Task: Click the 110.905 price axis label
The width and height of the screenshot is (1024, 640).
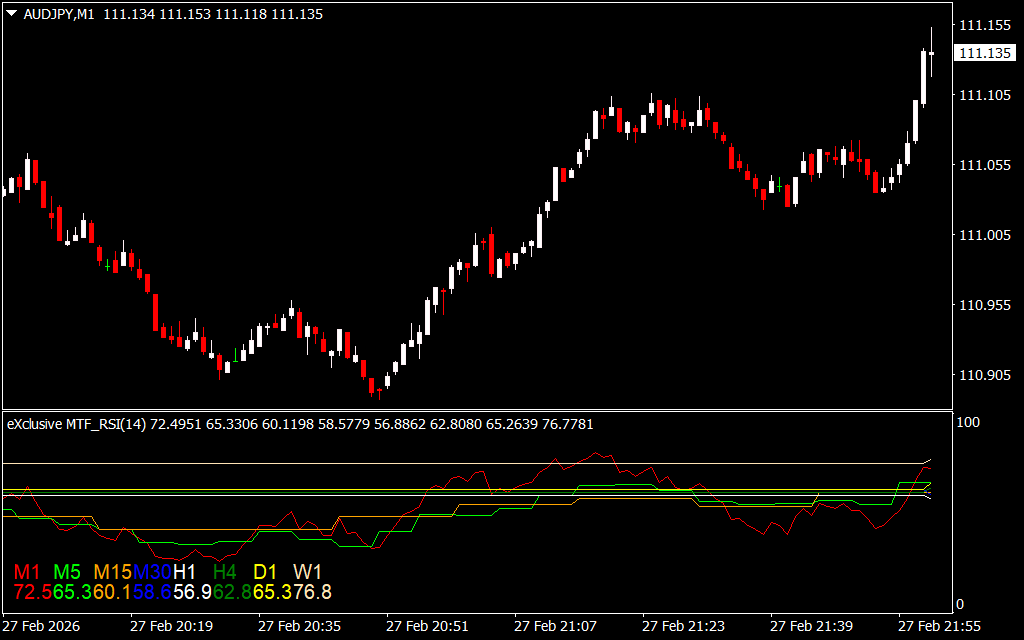Action: point(984,375)
